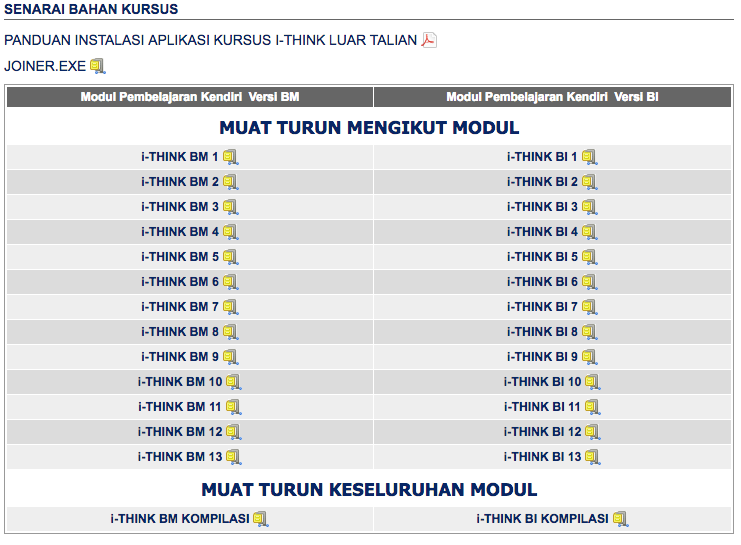
Task: Click the Modul Pembelajaran Kendiri Versi BI header
Action: pyautogui.click(x=552, y=97)
